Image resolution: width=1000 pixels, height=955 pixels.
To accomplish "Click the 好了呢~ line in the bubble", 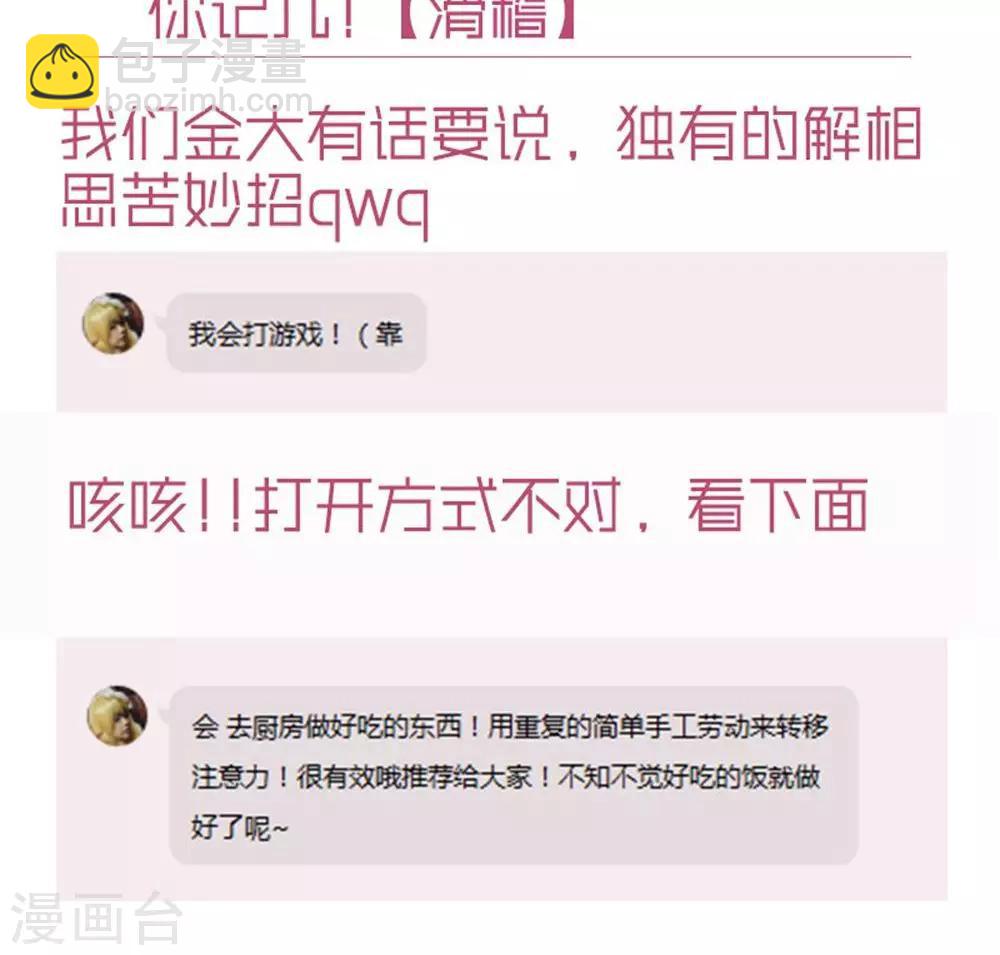I will point(240,828).
